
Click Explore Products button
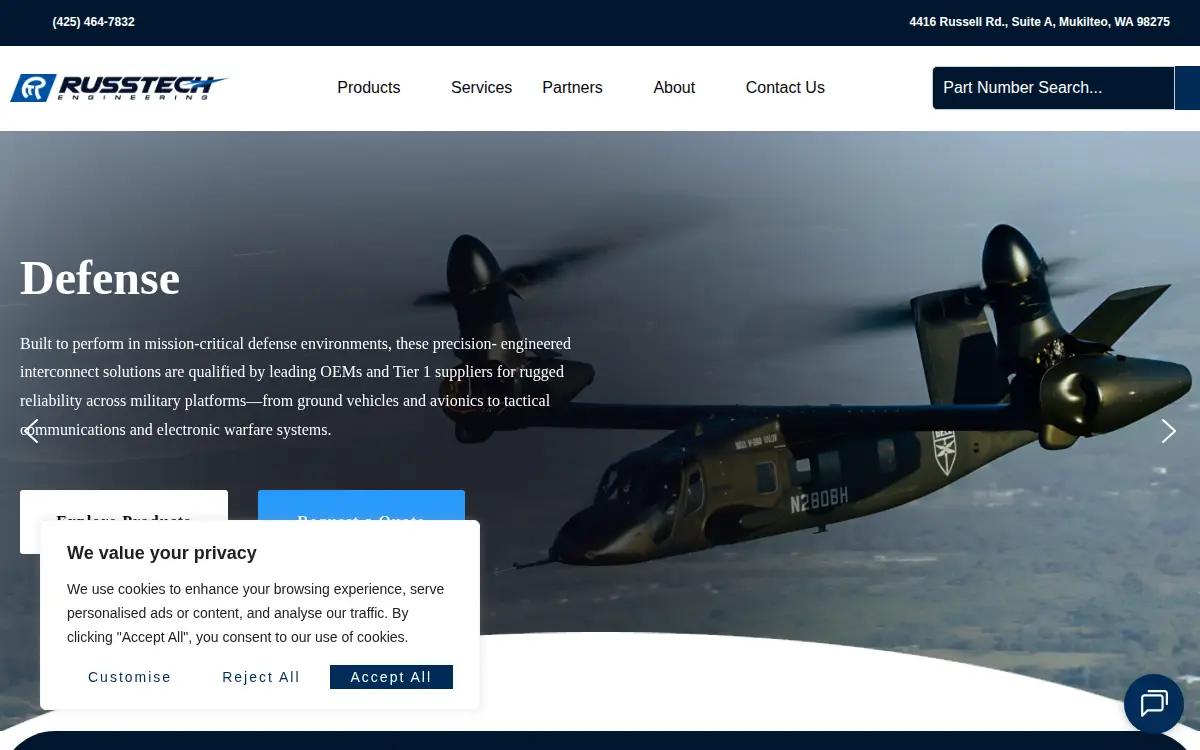124,505
